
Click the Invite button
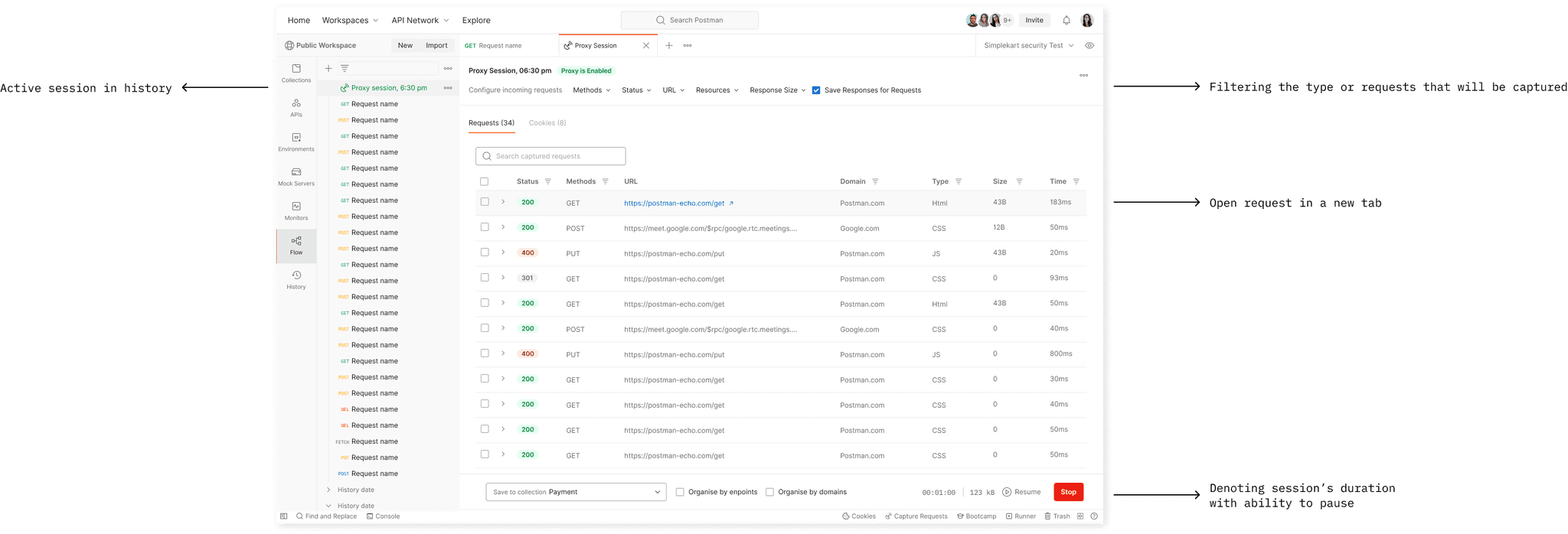pos(1034,21)
